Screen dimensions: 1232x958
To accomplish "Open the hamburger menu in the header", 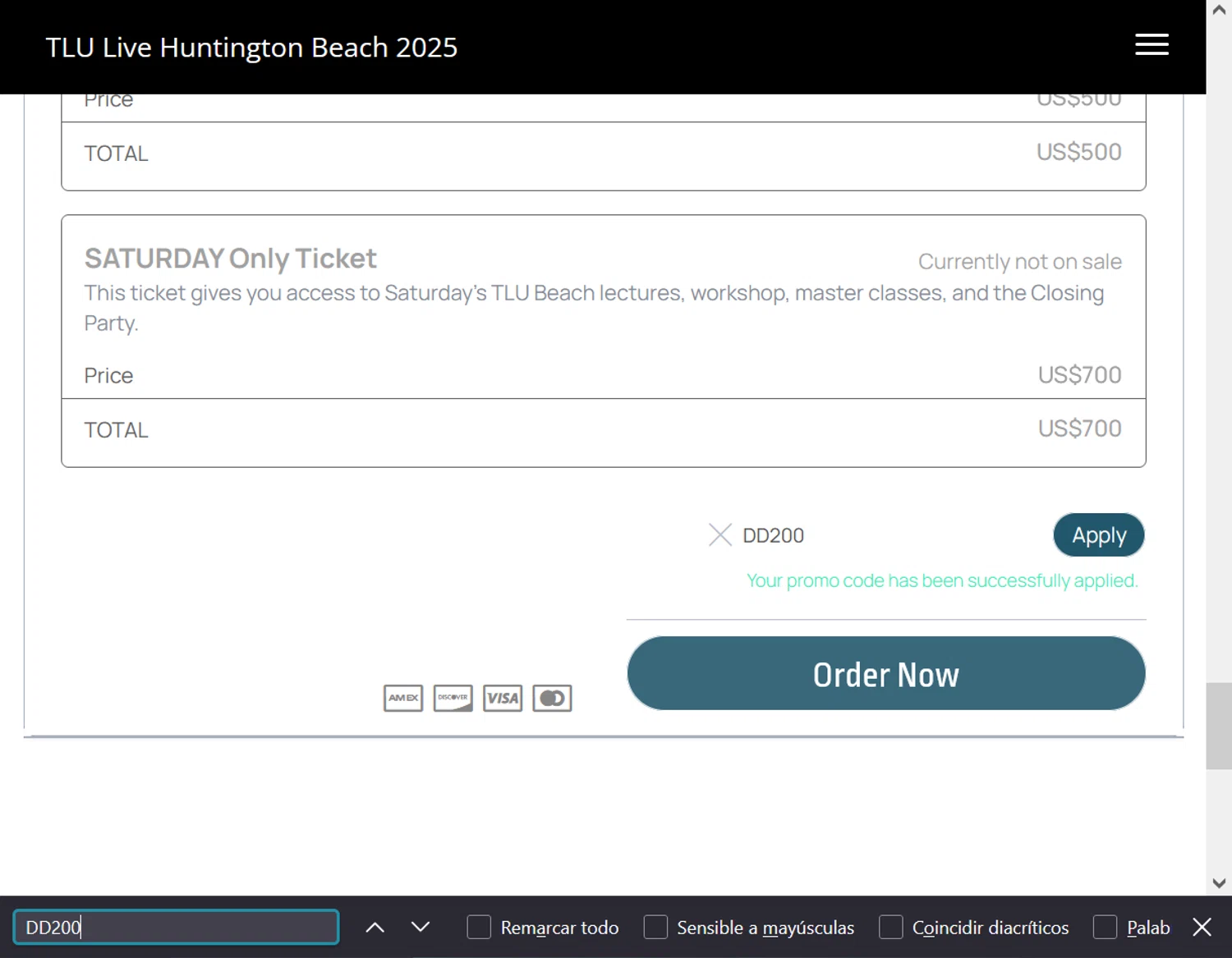I will 1152,44.
